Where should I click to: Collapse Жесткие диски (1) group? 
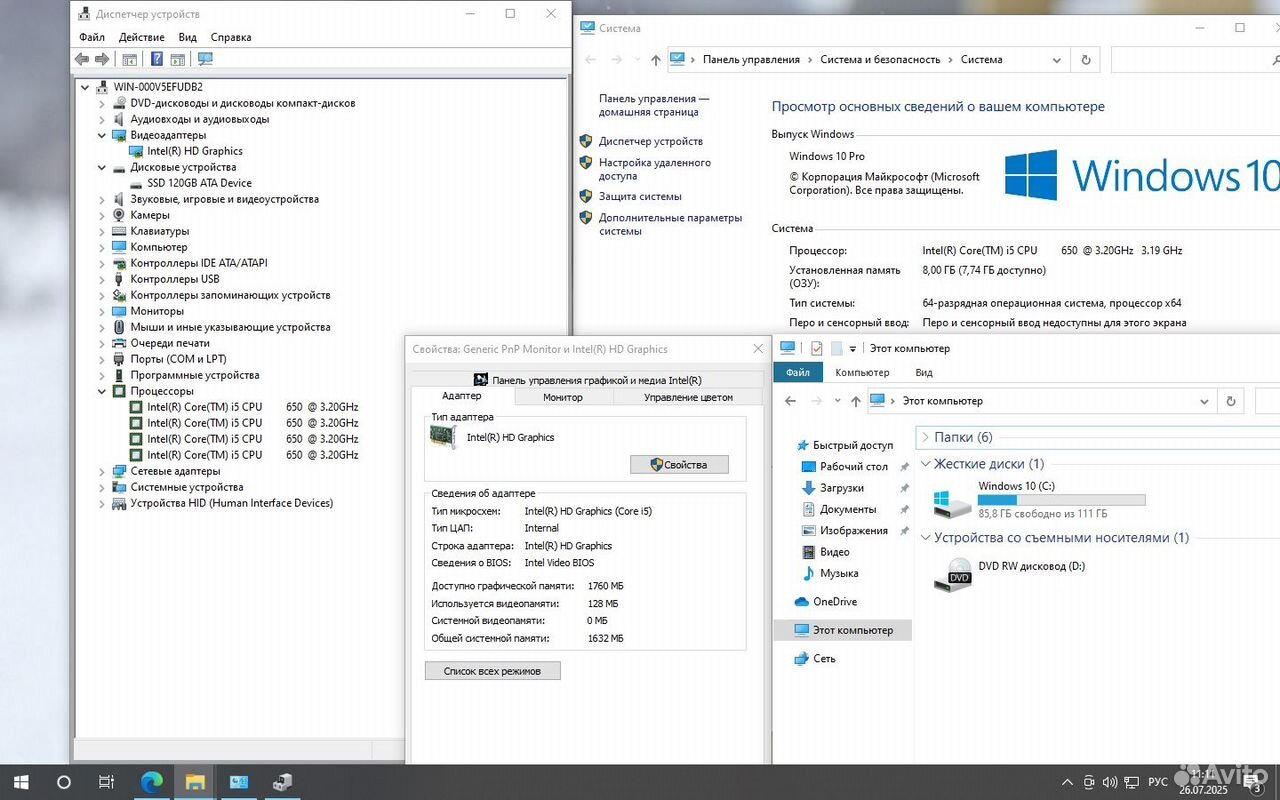(926, 464)
